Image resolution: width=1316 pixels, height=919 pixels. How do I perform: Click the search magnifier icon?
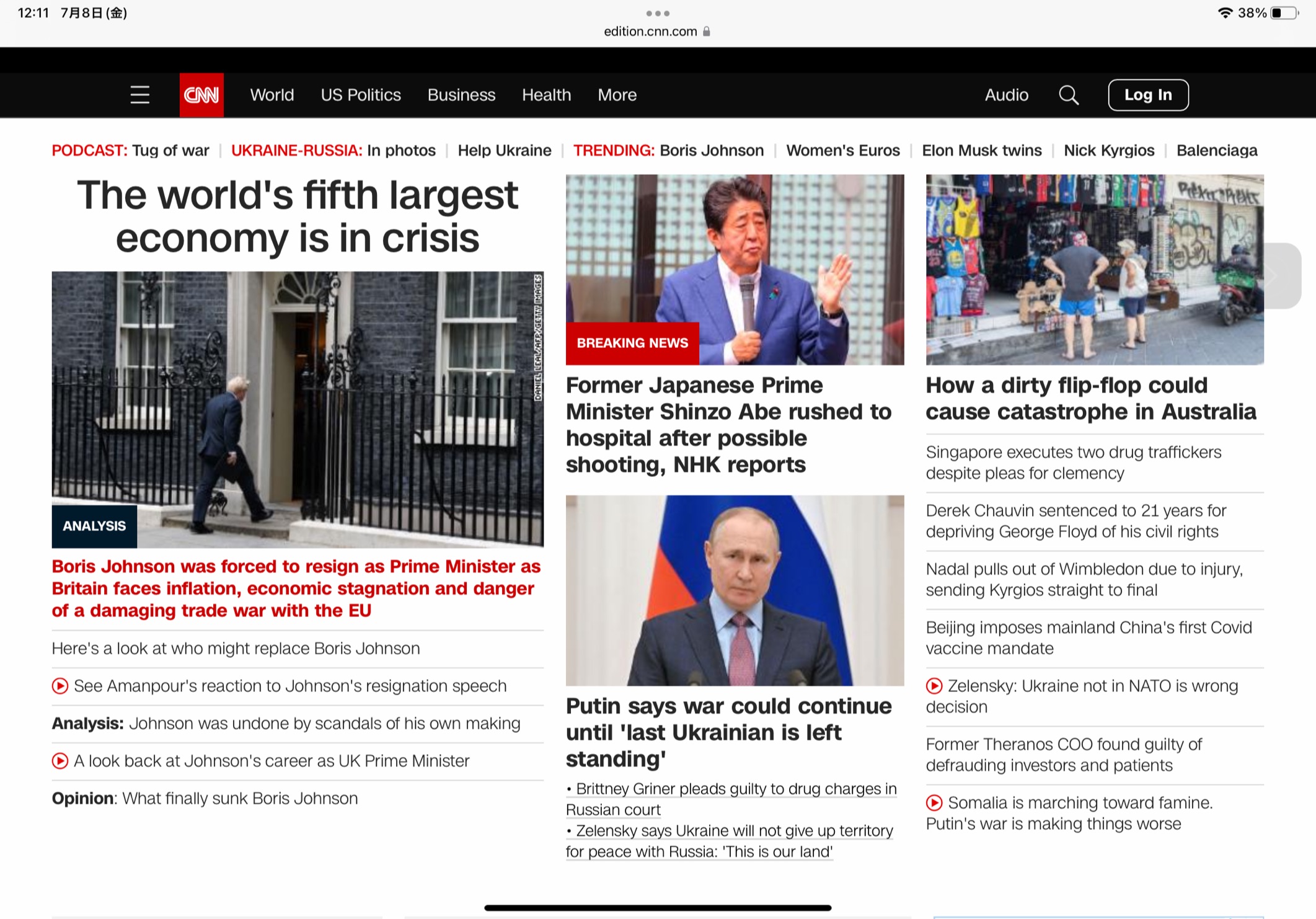(x=1069, y=95)
